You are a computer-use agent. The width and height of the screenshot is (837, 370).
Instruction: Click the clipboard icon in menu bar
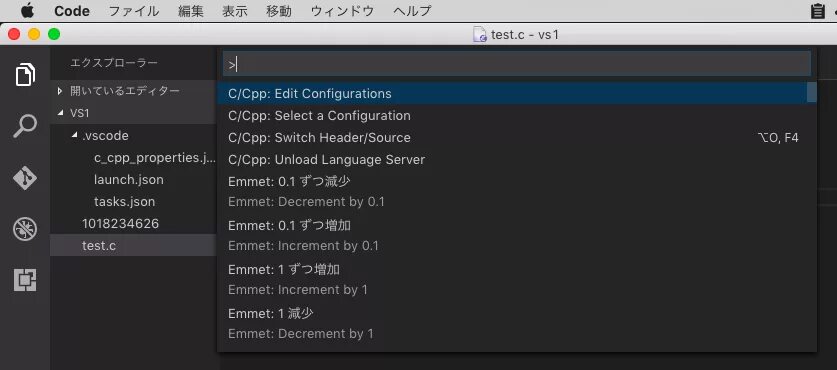(817, 11)
